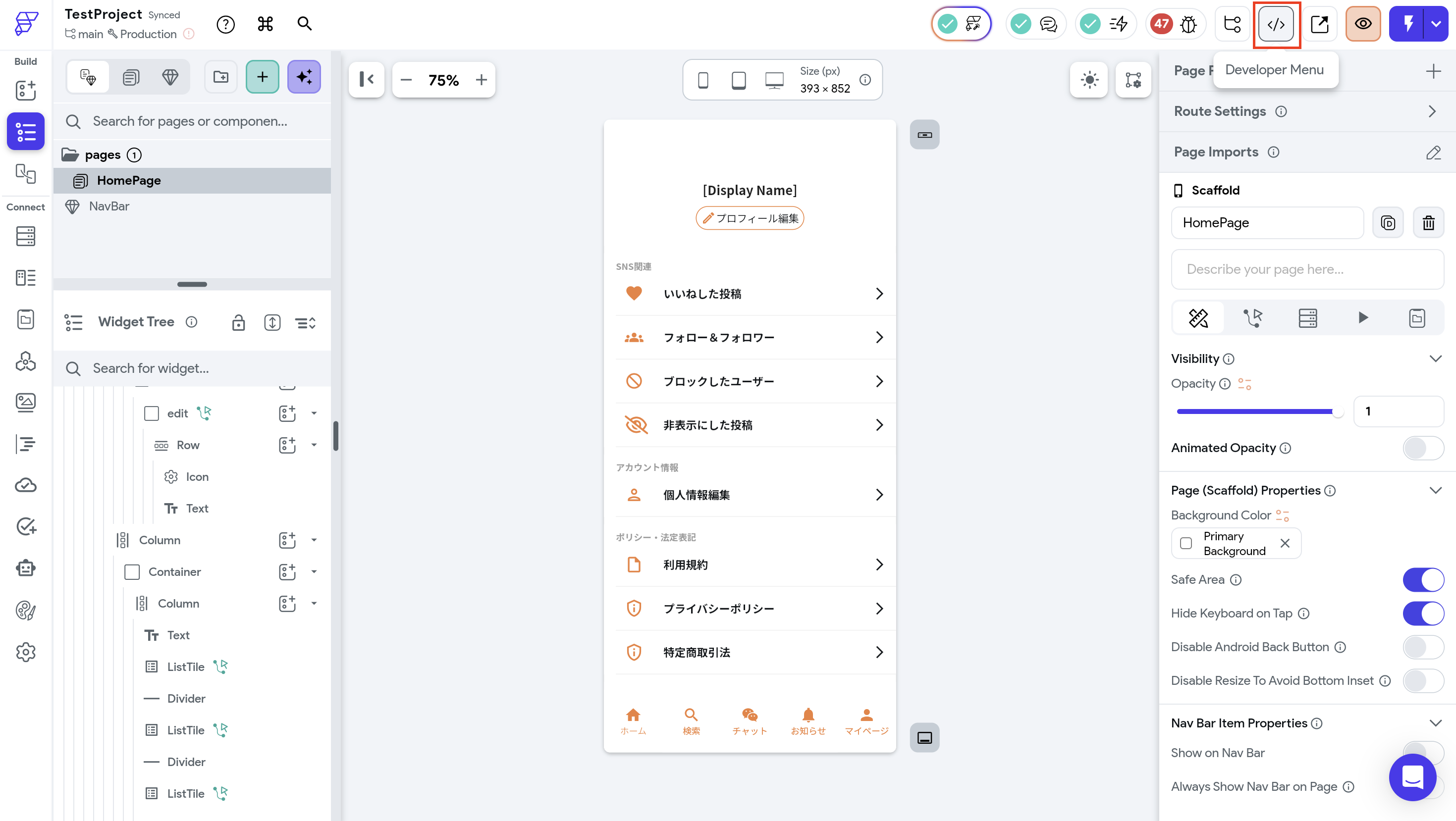The height and width of the screenshot is (821, 1456).
Task: Open run mode dropdown arrow top right
Action: (x=1436, y=24)
